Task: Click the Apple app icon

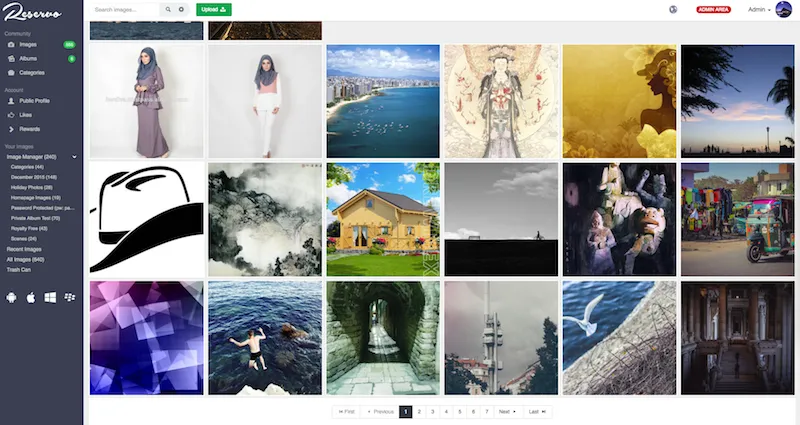Action: pos(31,297)
